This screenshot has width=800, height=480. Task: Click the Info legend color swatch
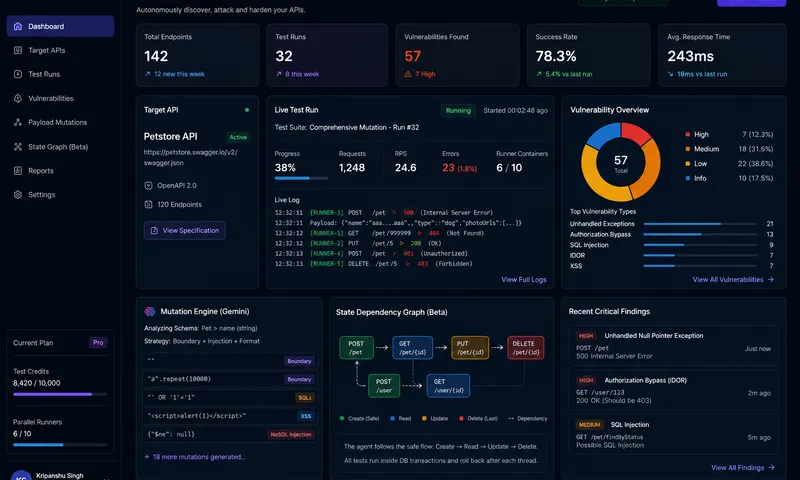(x=687, y=178)
